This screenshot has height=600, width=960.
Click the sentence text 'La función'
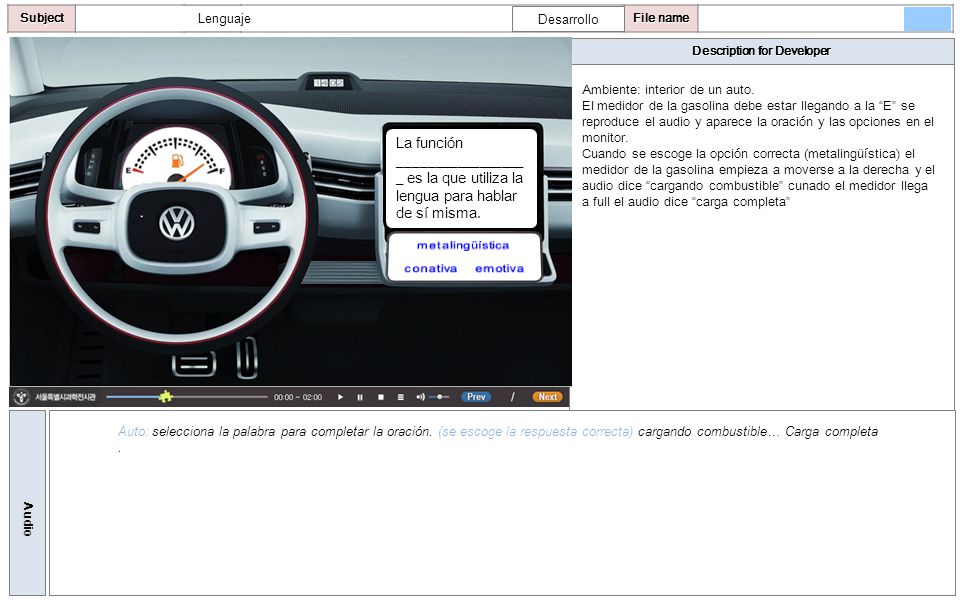tap(429, 143)
